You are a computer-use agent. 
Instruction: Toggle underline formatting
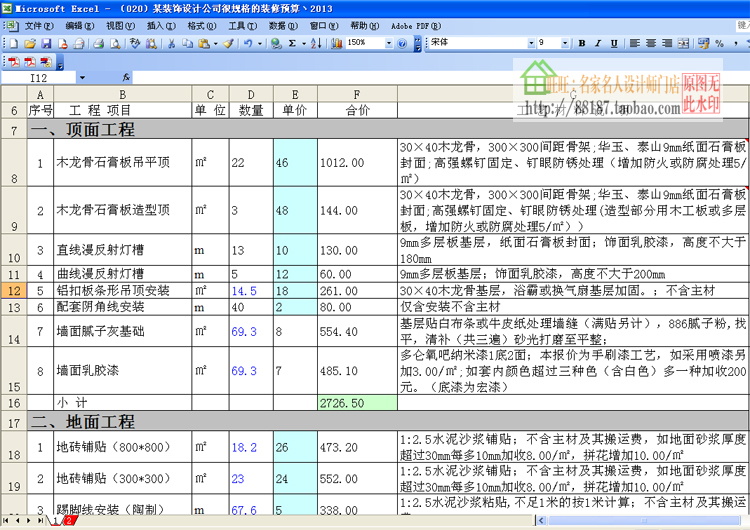tap(614, 44)
